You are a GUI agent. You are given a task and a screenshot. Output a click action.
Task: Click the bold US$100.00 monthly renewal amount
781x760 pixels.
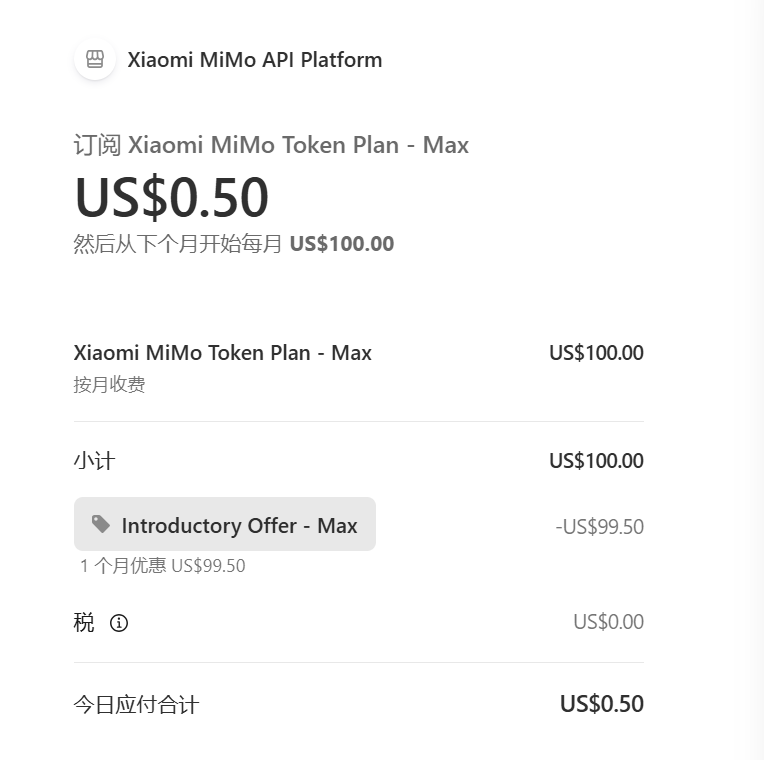342,244
